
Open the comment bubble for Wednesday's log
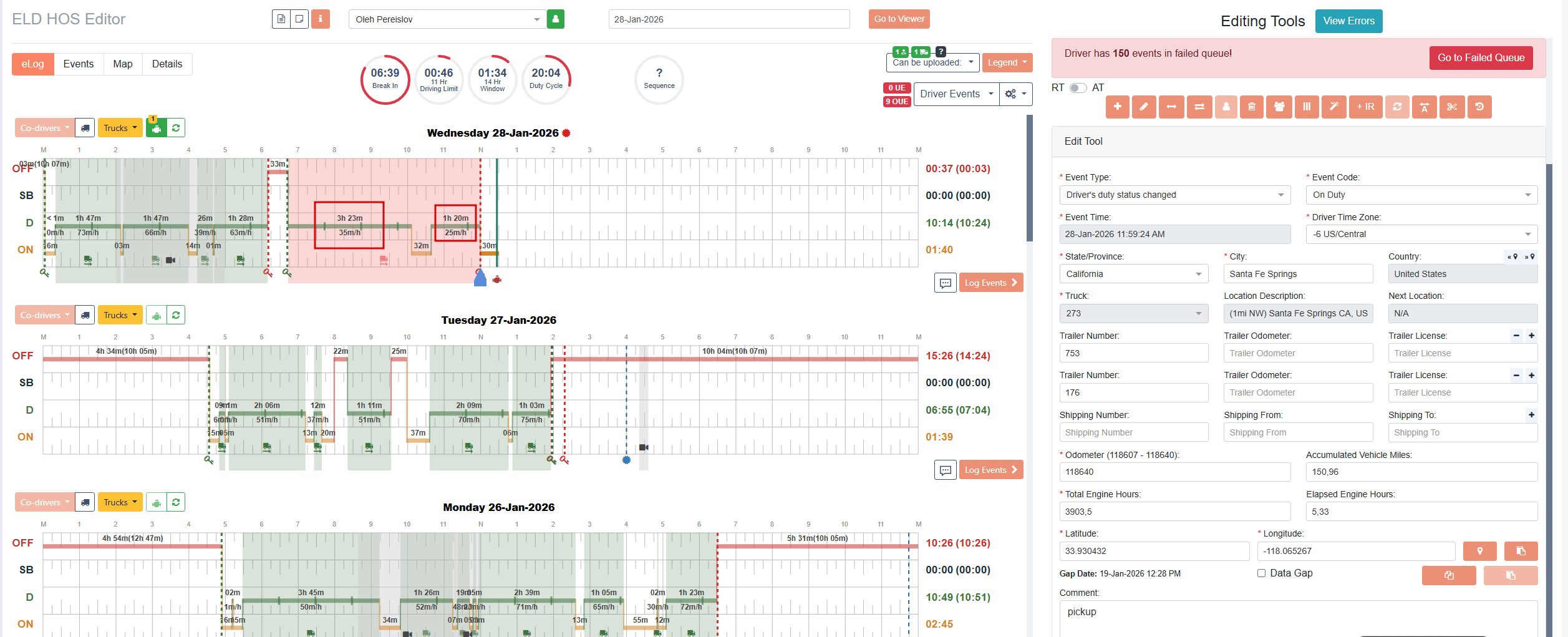pos(946,283)
